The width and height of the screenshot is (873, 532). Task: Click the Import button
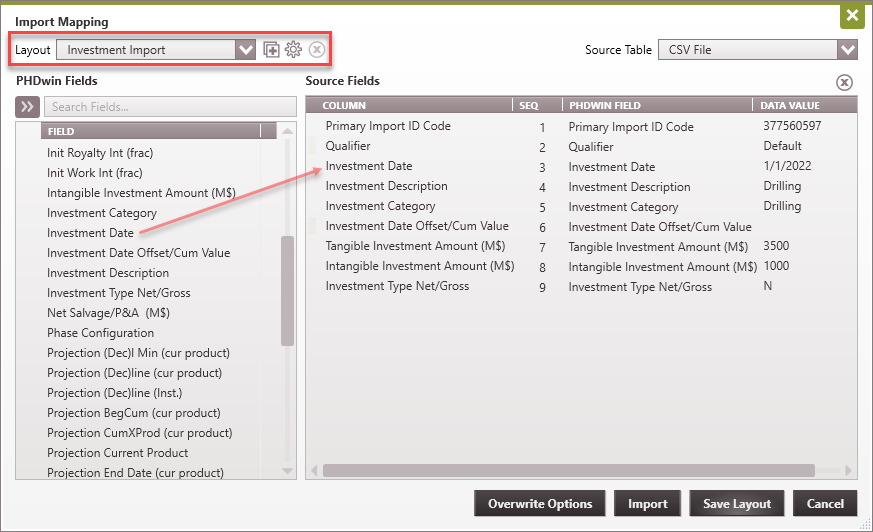[648, 504]
